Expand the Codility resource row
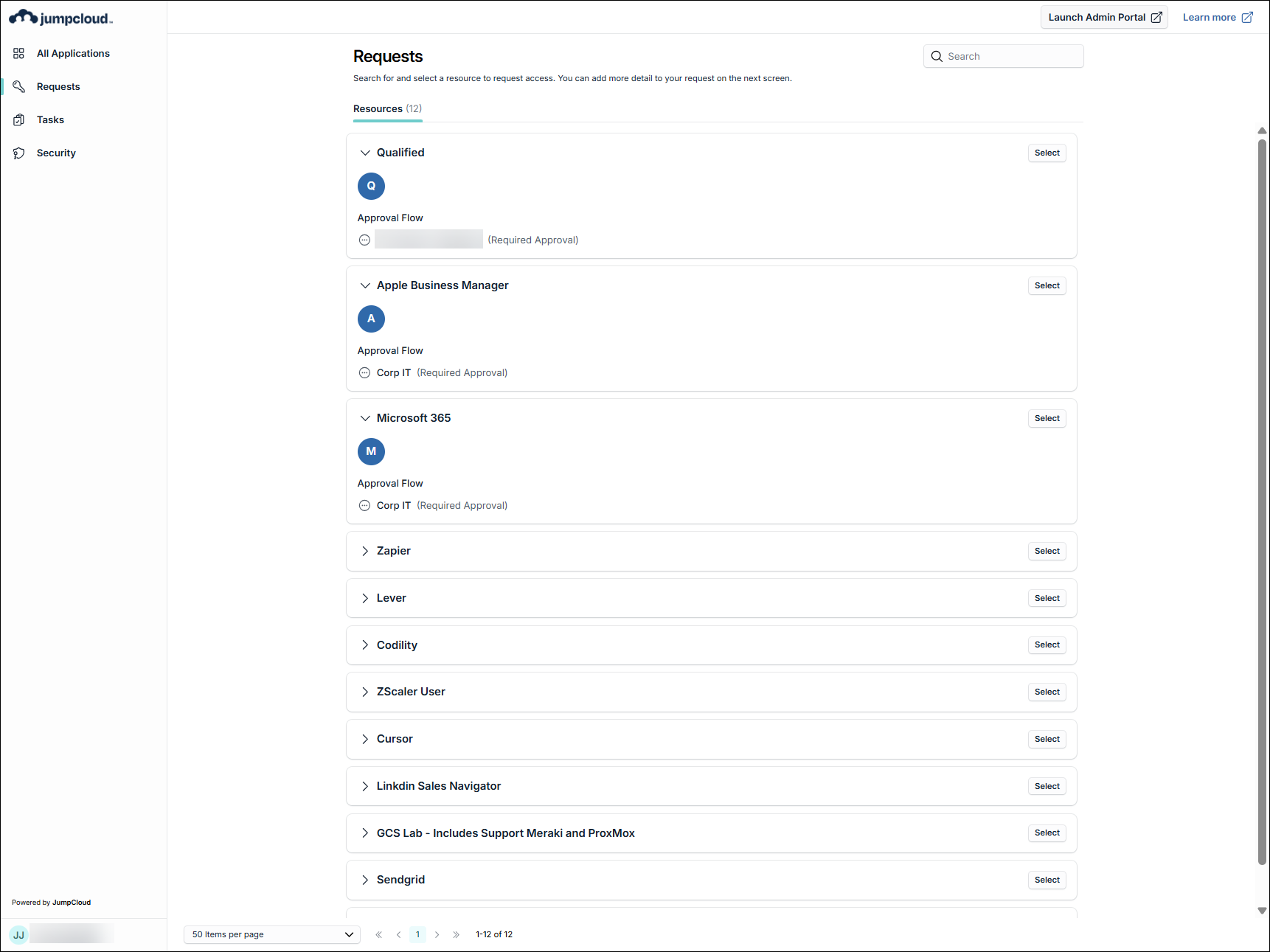The width and height of the screenshot is (1270, 952). (x=365, y=645)
